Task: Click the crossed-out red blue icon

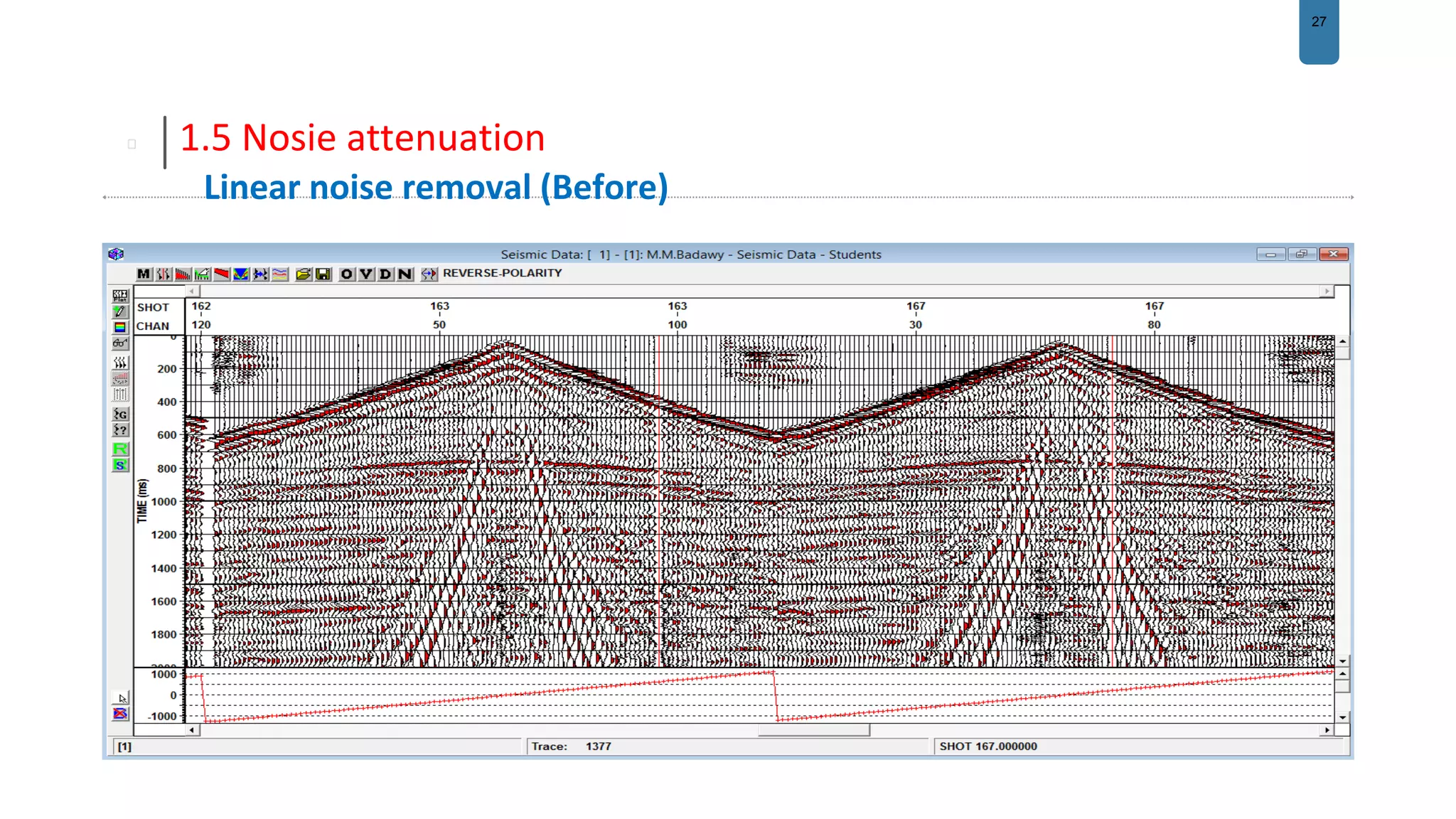Action: point(121,713)
